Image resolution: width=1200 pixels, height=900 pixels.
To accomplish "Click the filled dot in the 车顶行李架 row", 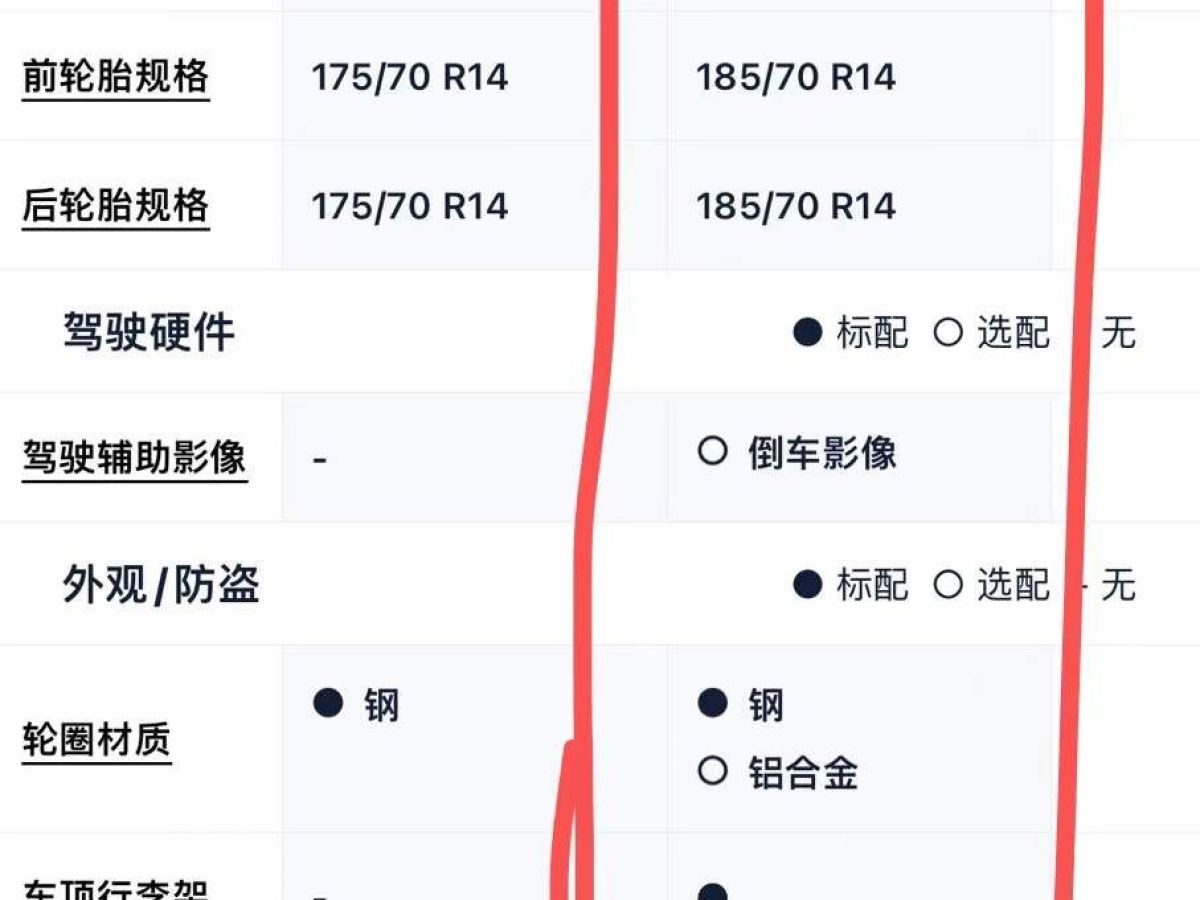I will [x=712, y=892].
